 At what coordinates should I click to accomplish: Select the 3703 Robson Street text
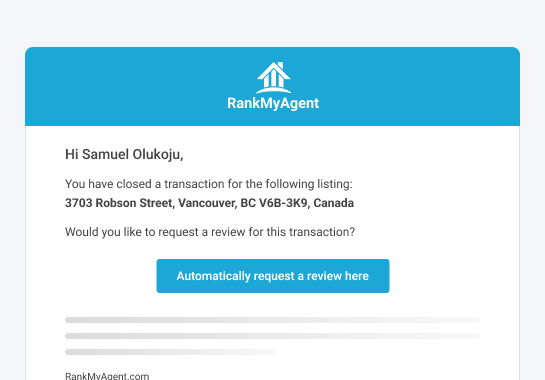[x=119, y=203]
